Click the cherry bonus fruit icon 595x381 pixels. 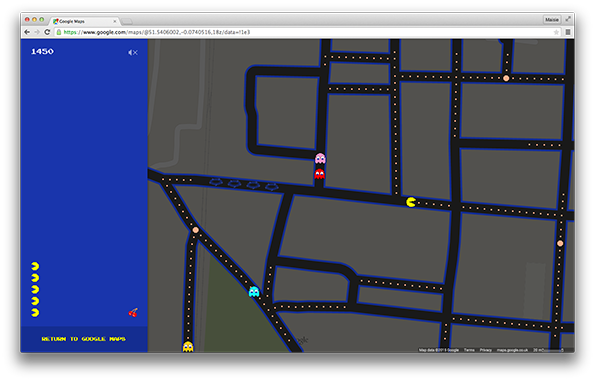133,312
